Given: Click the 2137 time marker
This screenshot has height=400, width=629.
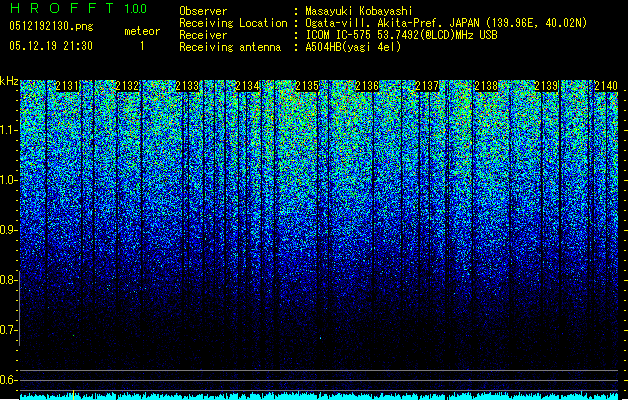Looking at the screenshot, I should point(427,86).
